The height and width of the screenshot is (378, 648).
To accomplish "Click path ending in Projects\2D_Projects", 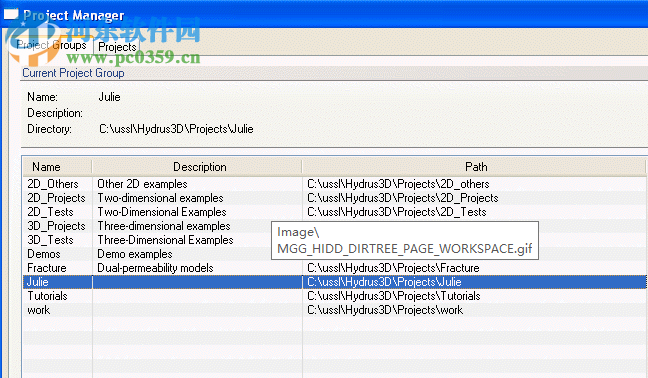I will [403, 198].
